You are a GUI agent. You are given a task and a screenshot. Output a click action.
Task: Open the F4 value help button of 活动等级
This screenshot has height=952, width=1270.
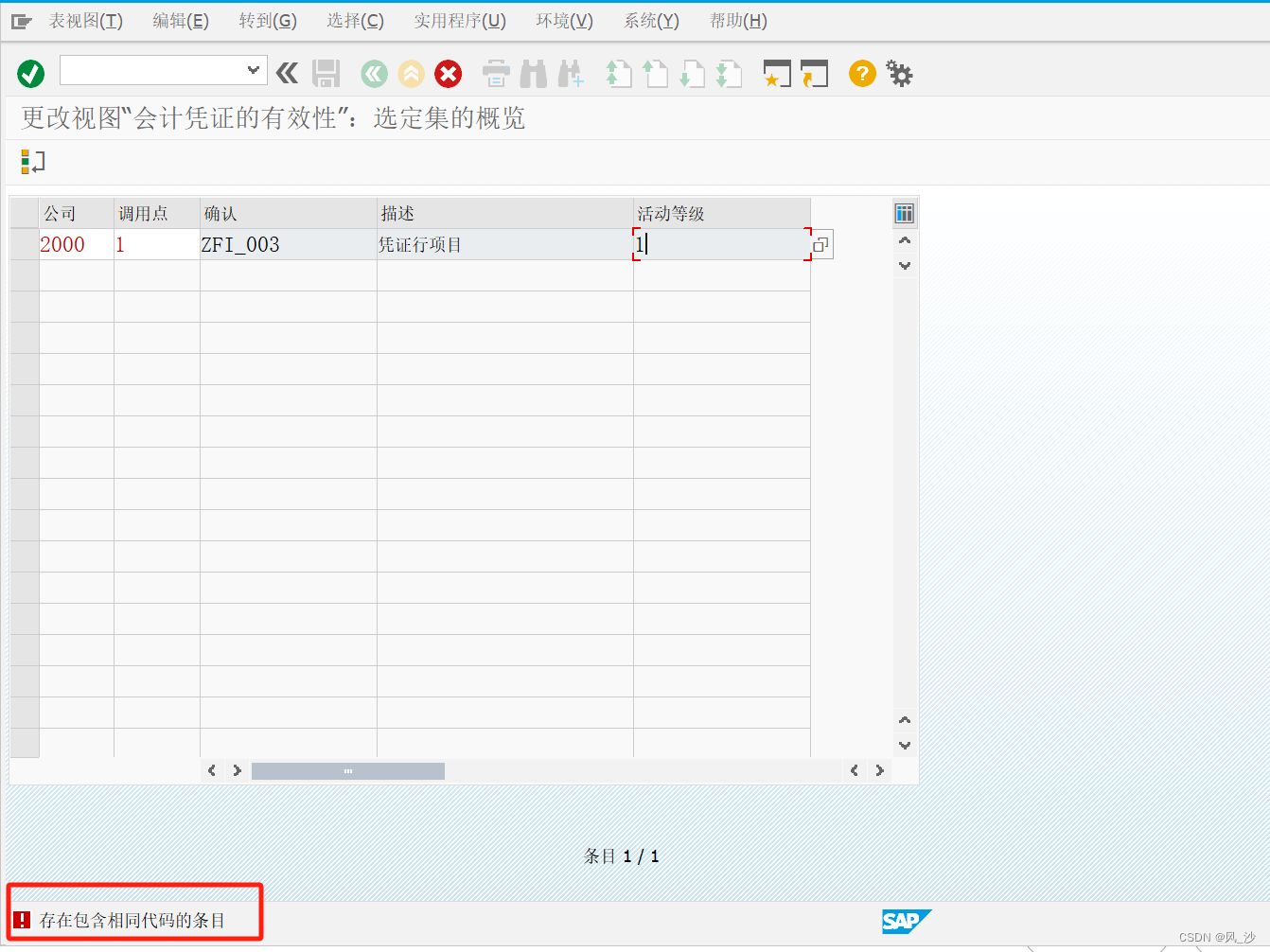click(x=821, y=245)
